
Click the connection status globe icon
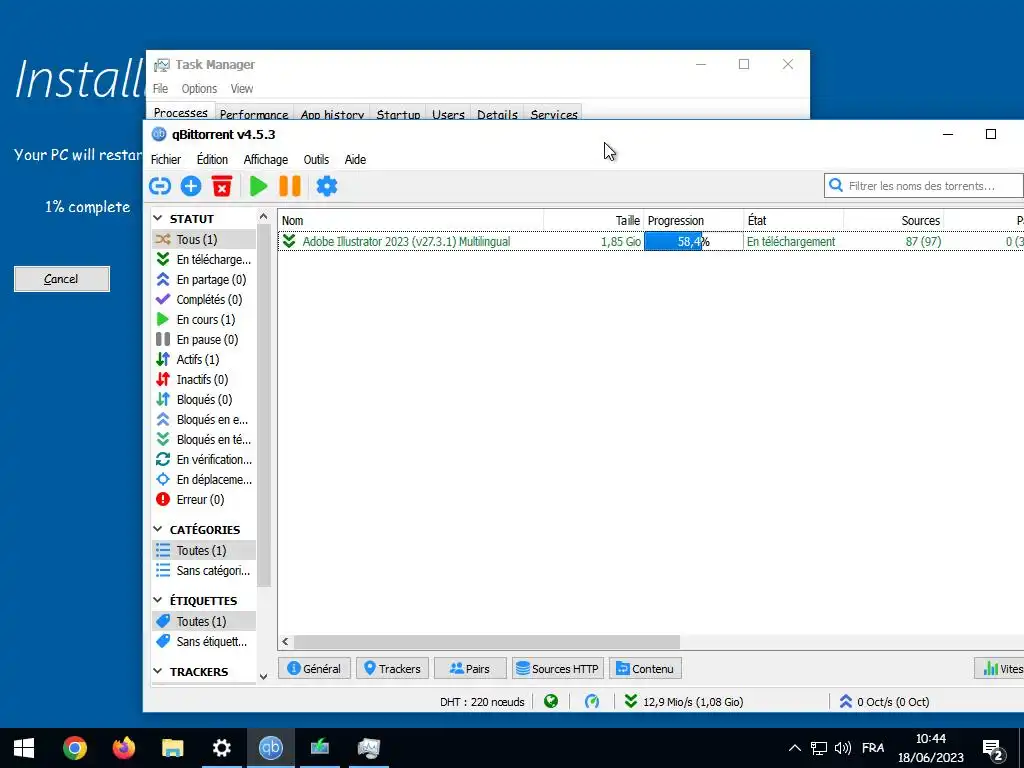coord(551,701)
